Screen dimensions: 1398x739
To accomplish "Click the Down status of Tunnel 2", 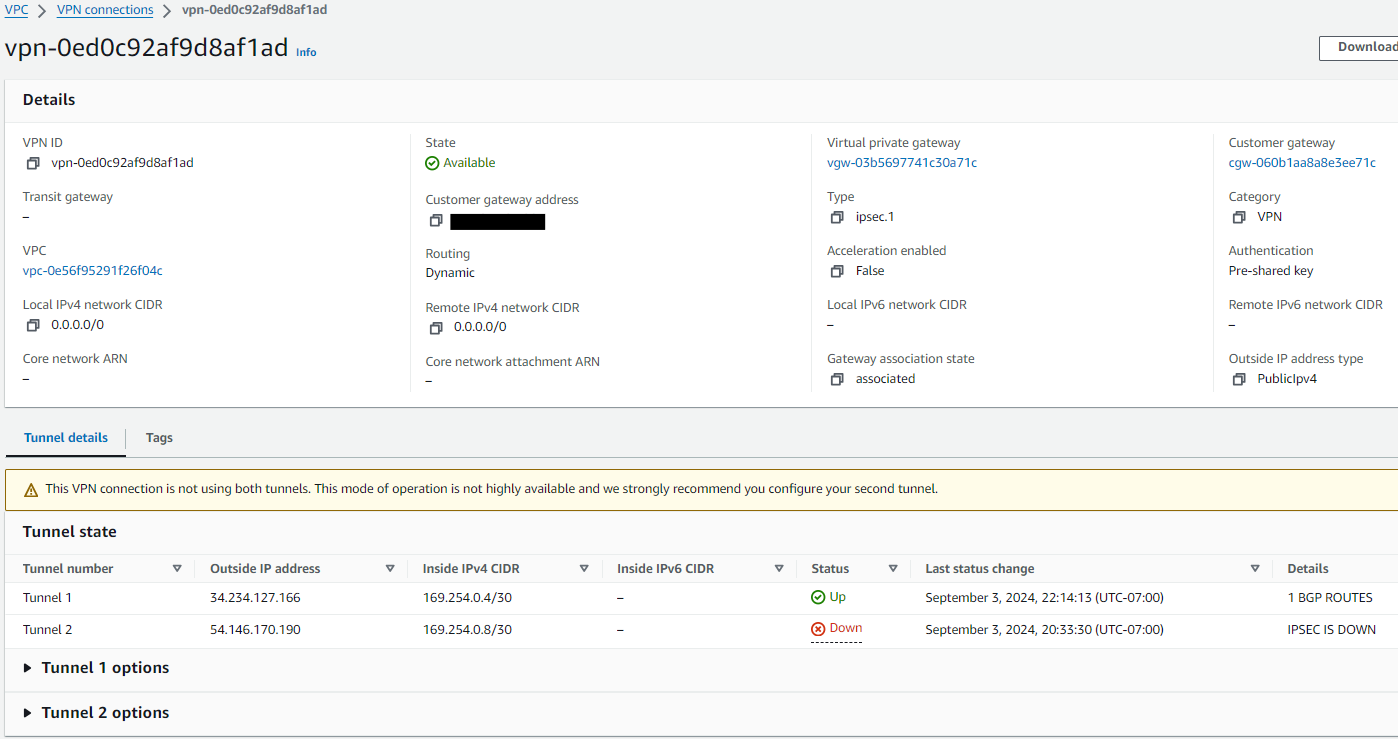I will click(845, 629).
